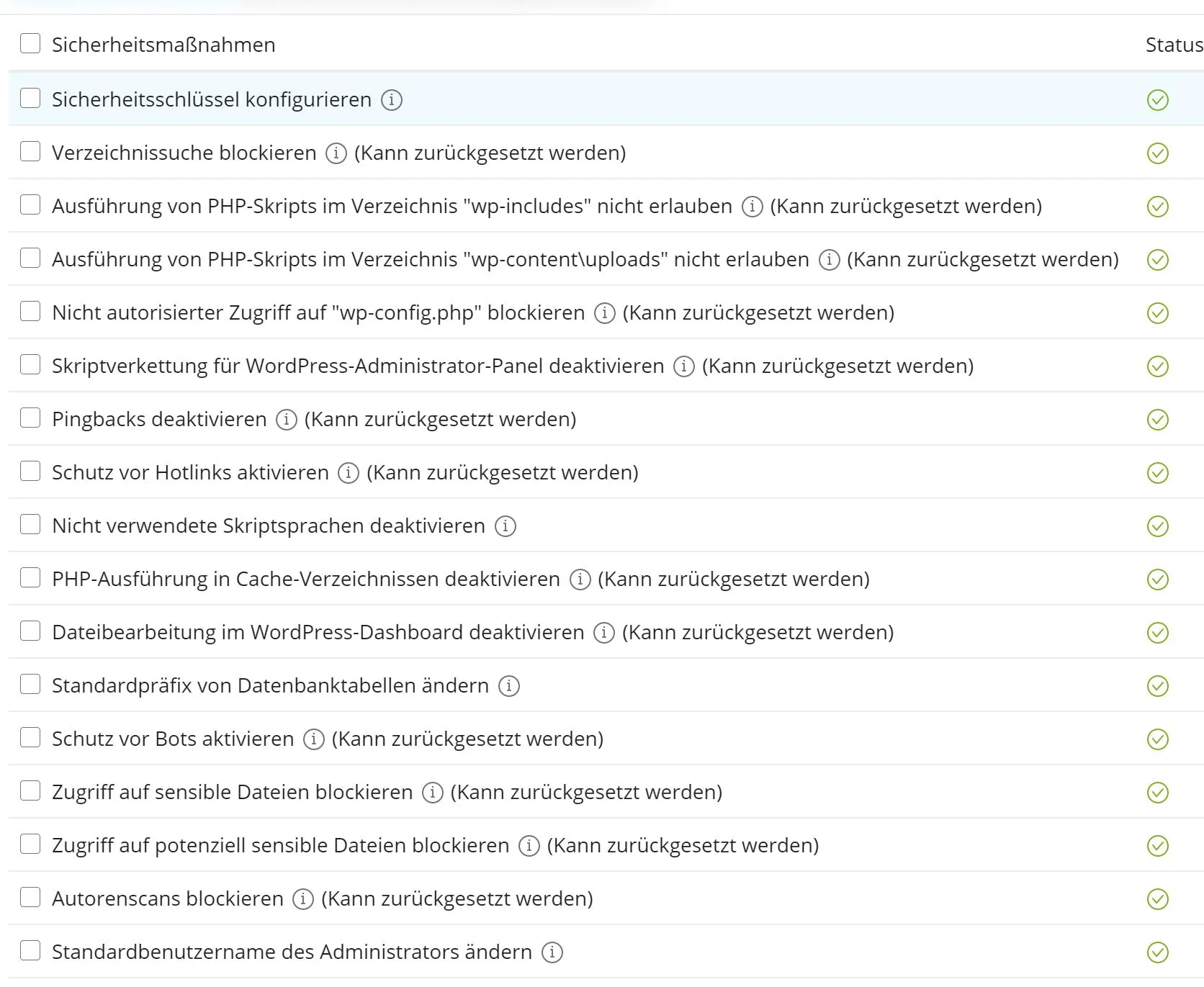
Task: Click green status check for Sicherheitsschlüssel konfigurieren
Action: pos(1158,99)
